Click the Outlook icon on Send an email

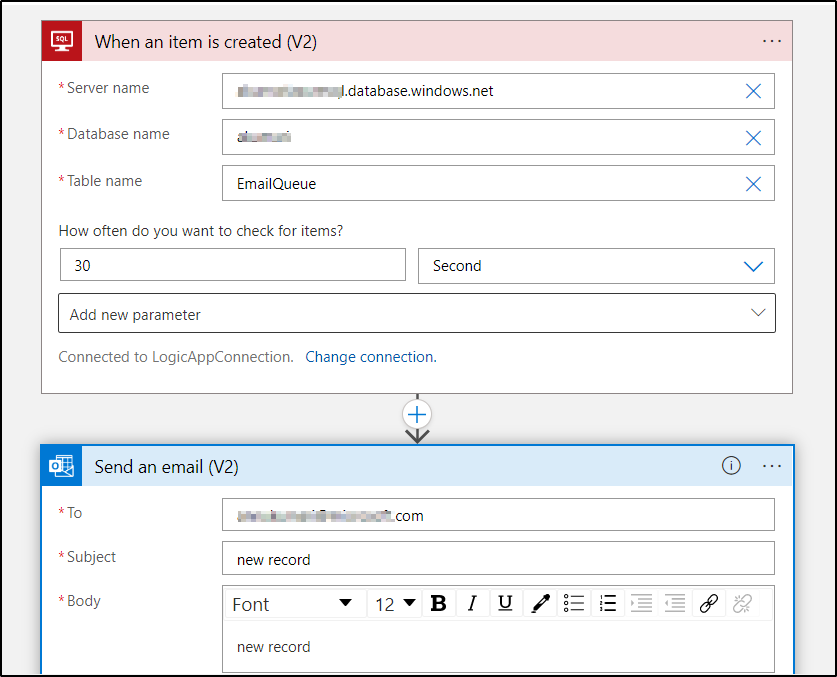click(61, 466)
